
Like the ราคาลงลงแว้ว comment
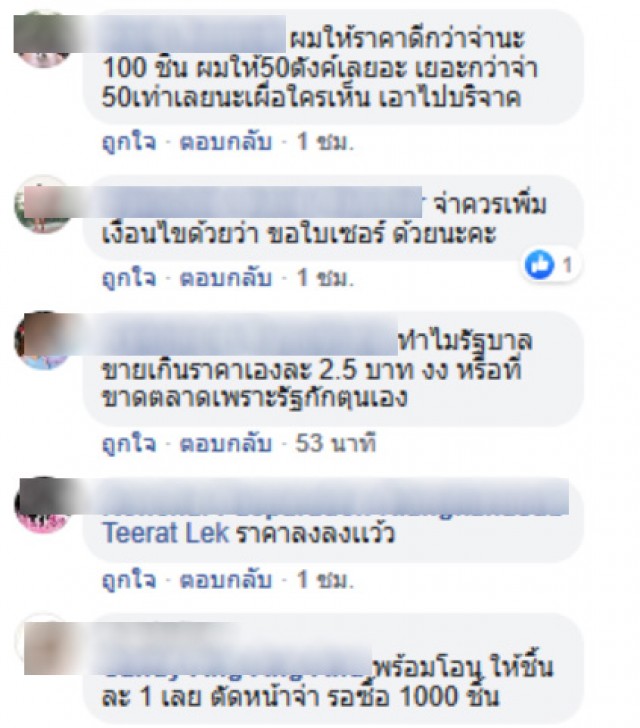129,580
